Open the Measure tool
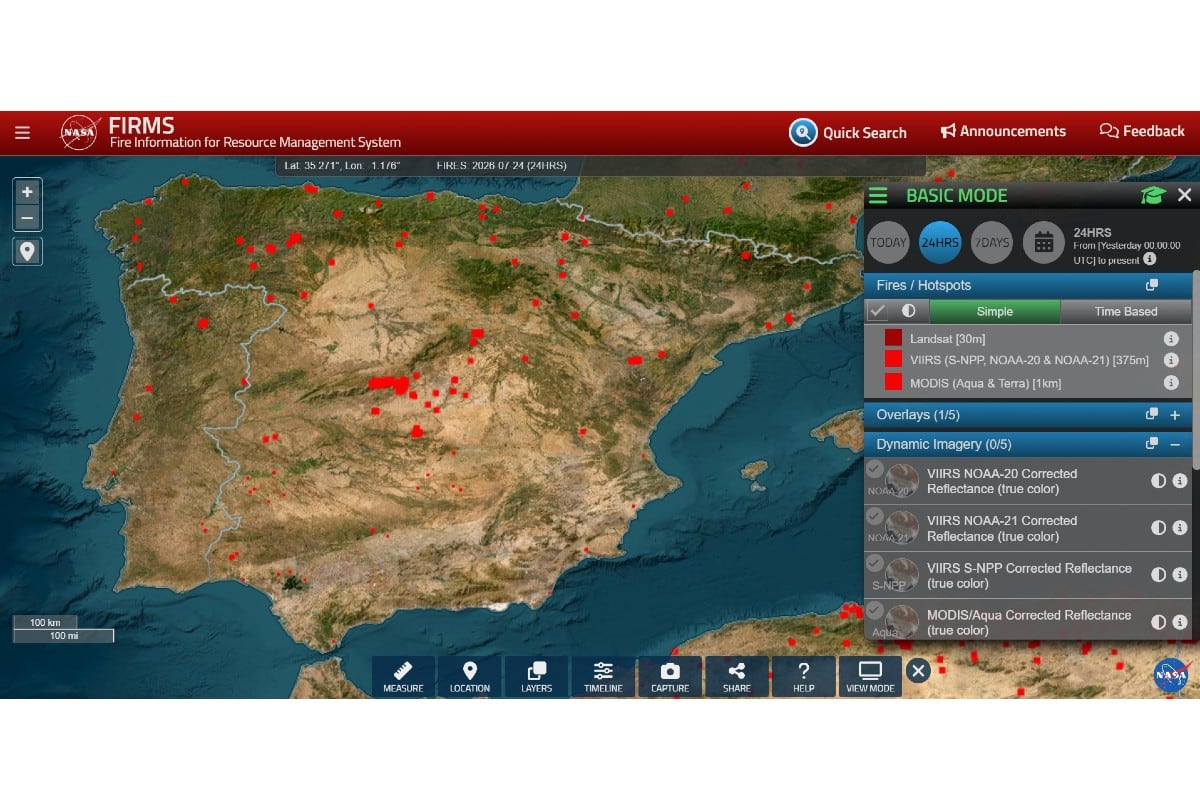Viewport: 1200px width, 810px height. coord(403,677)
